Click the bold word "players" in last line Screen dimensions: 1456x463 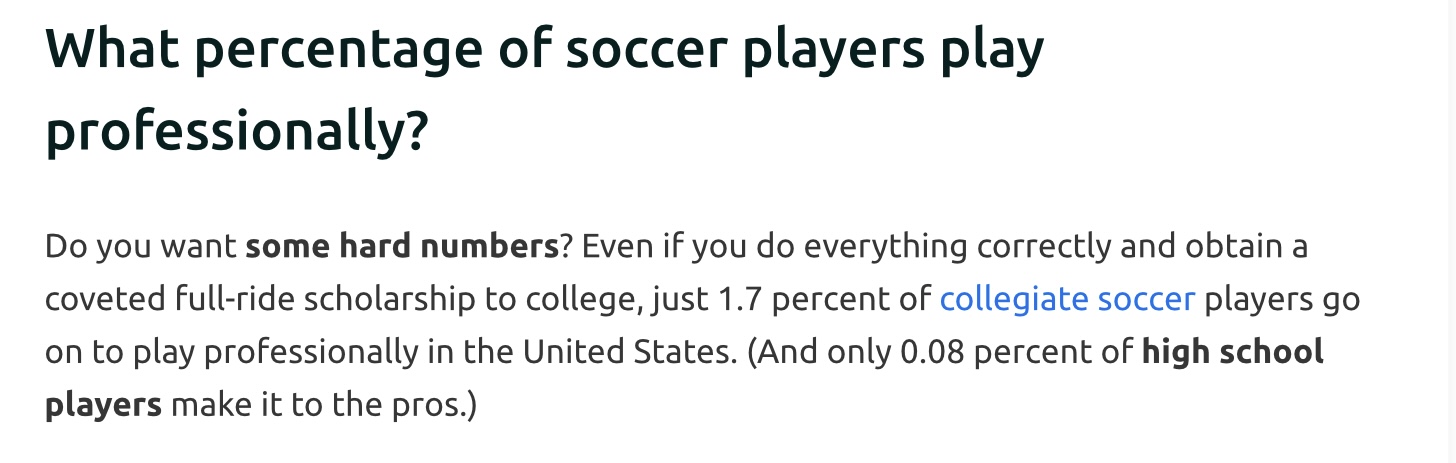(x=103, y=405)
